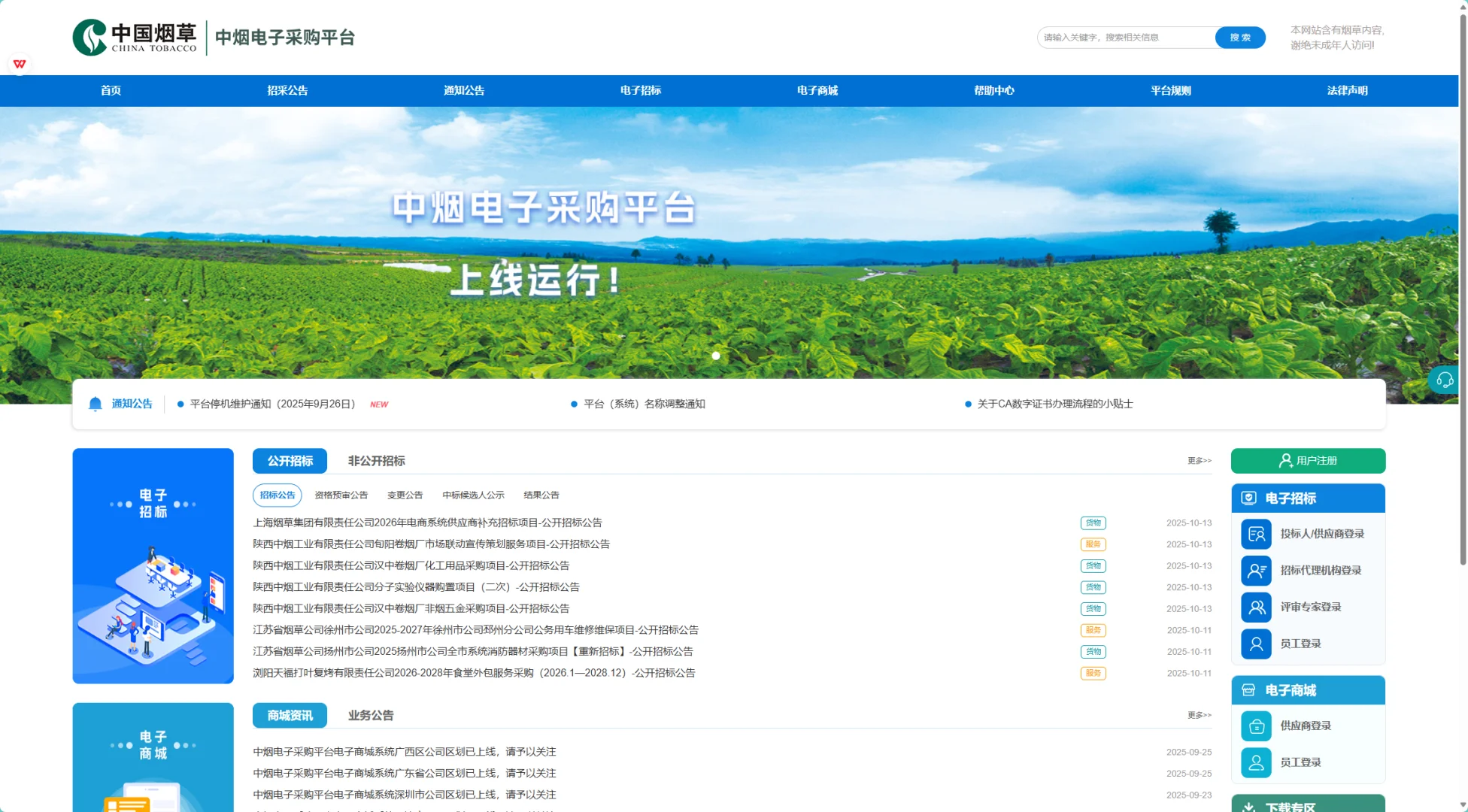Select the carousel dot indicator
This screenshot has width=1468, height=812.
(715, 356)
